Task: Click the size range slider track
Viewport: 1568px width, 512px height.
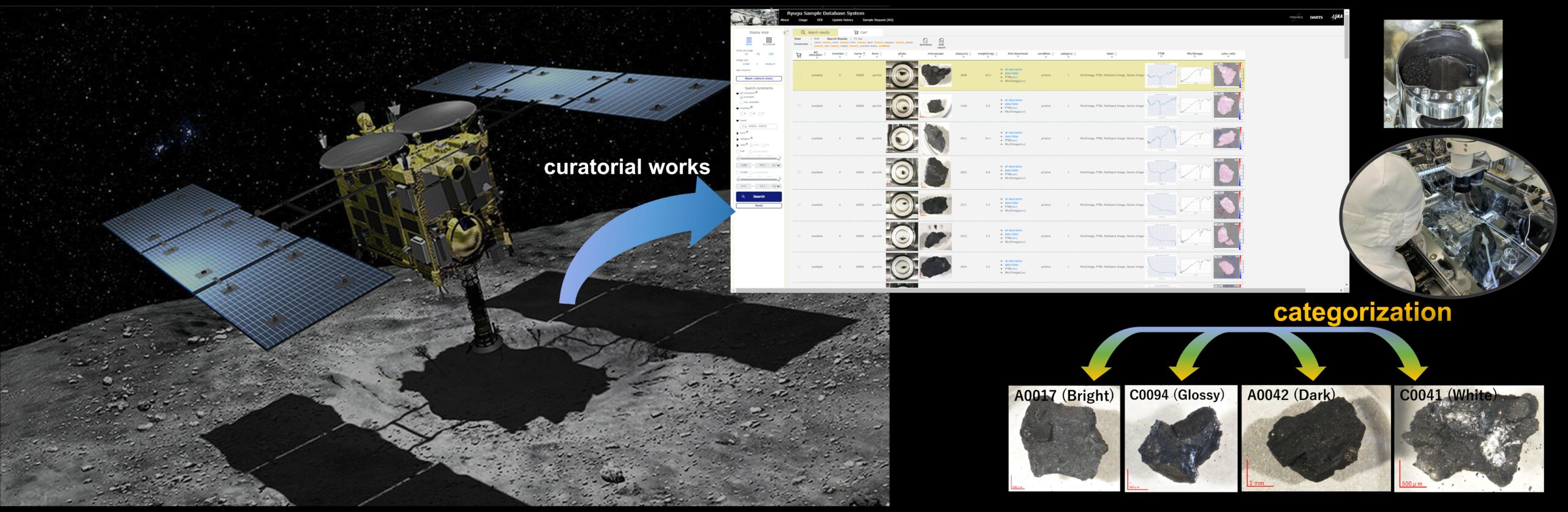Action: (759, 159)
